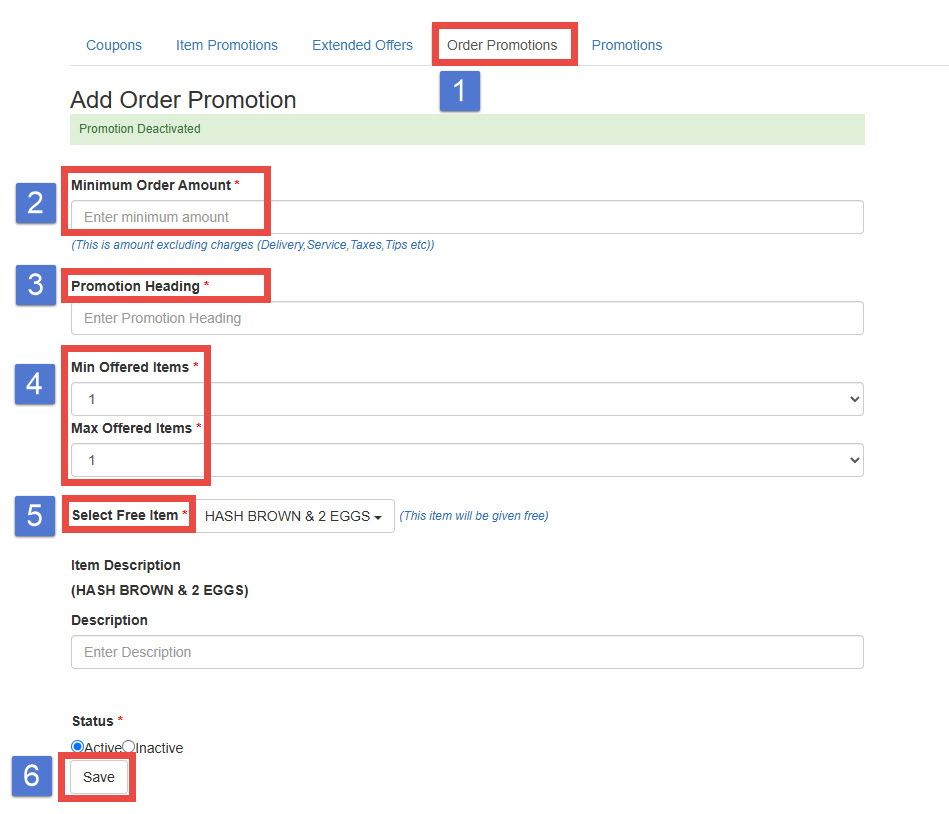This screenshot has height=814, width=949.
Task: Open the Promotions tab
Action: click(626, 45)
